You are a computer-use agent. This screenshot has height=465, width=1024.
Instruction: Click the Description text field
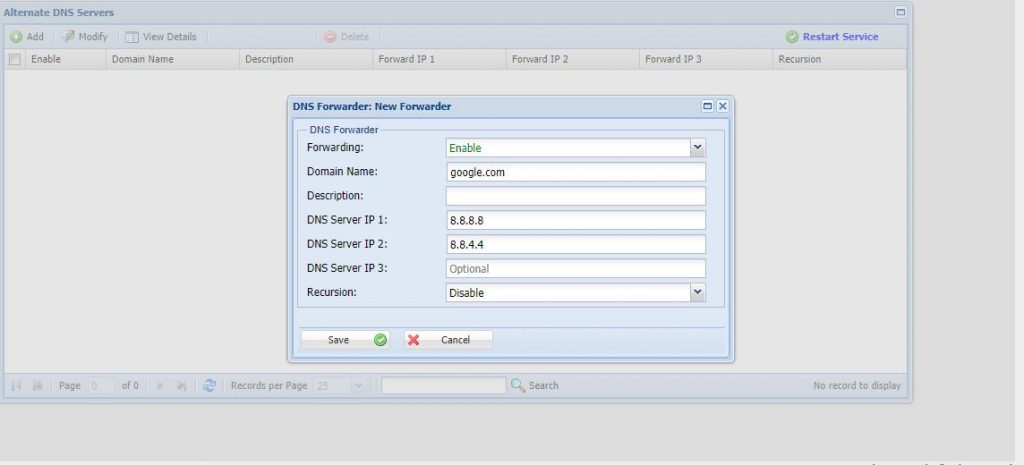click(x=575, y=196)
